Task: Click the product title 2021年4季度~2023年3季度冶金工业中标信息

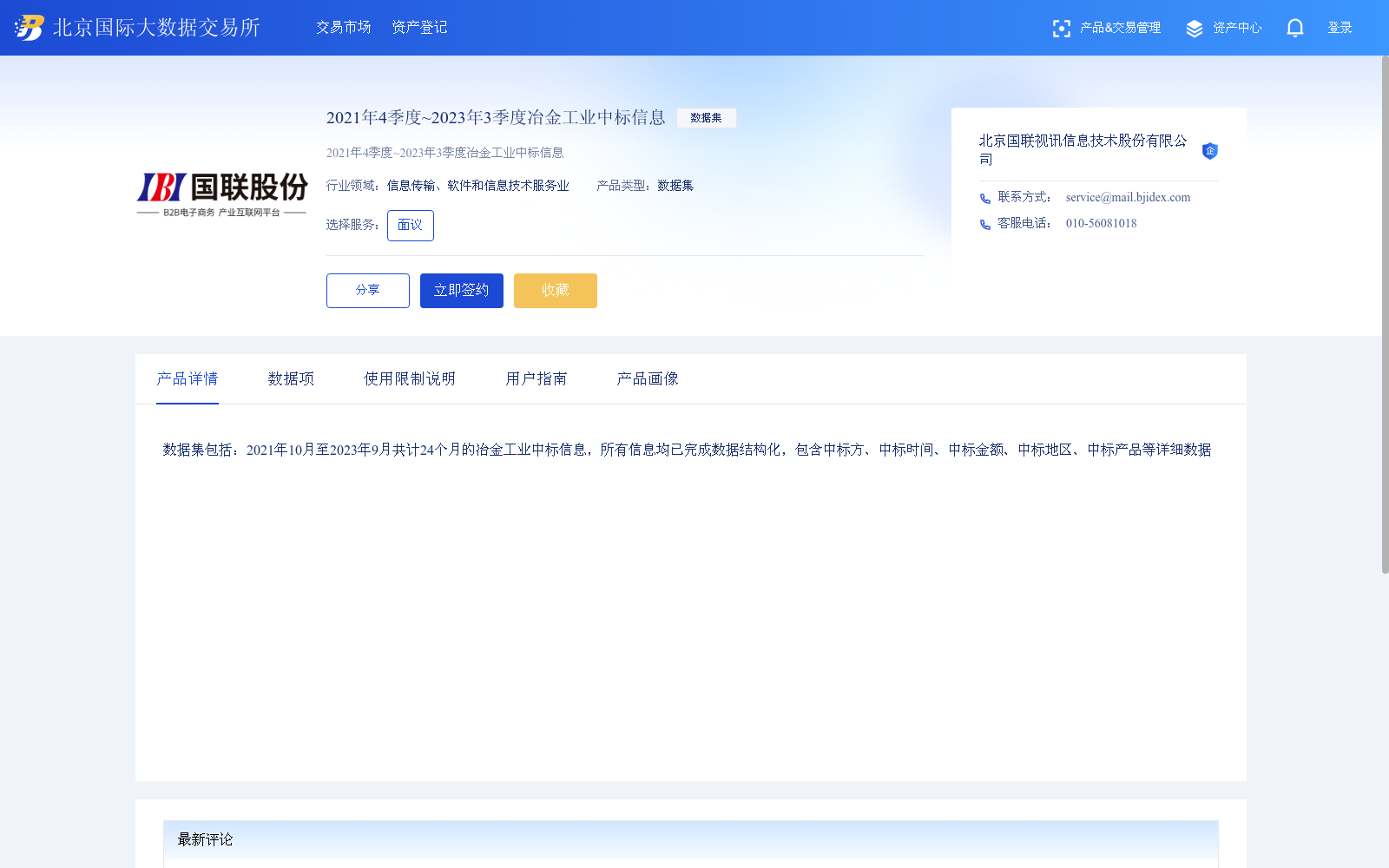Action: 496,117
